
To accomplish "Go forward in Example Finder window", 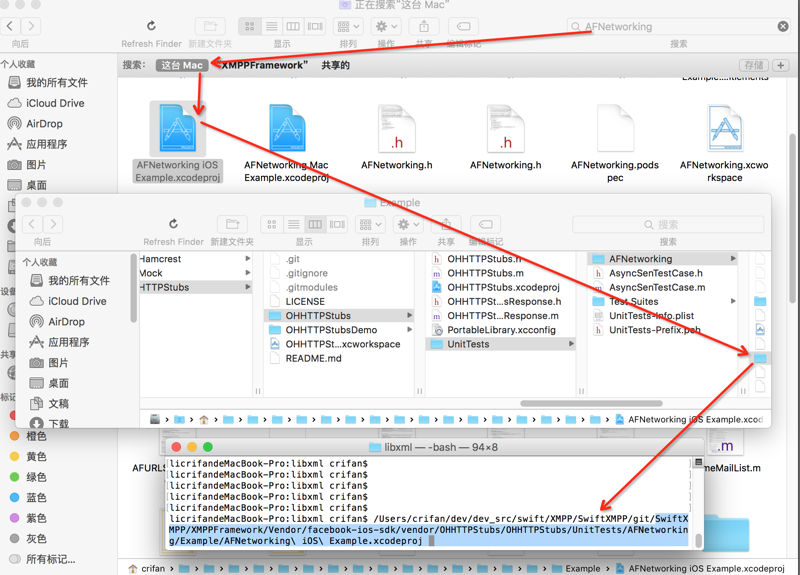I will (53, 224).
